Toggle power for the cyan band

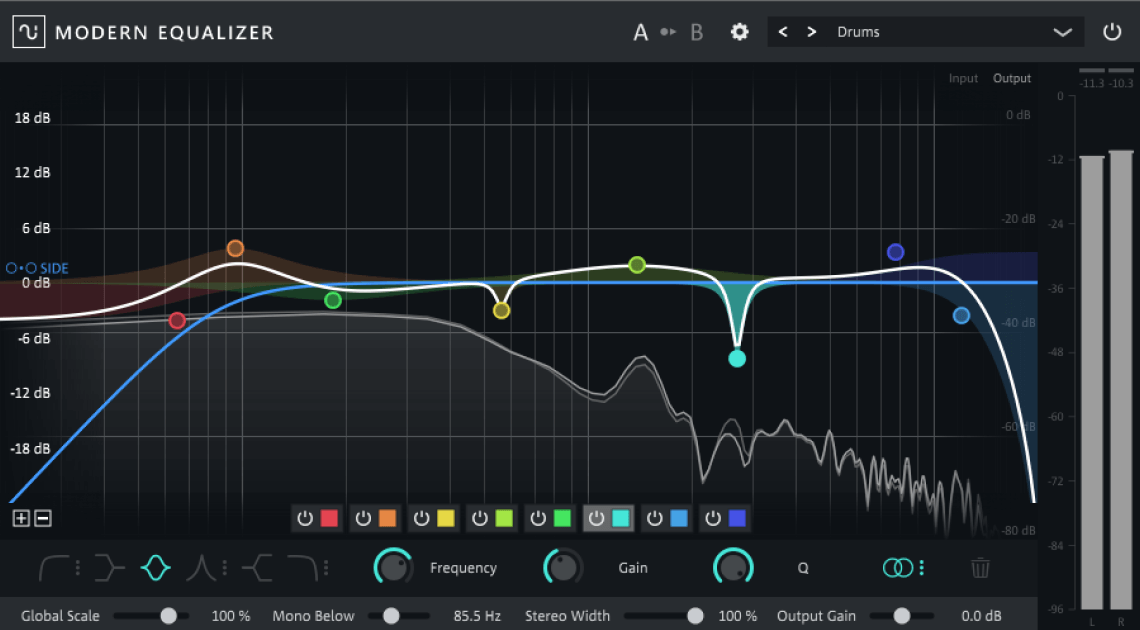(x=596, y=518)
